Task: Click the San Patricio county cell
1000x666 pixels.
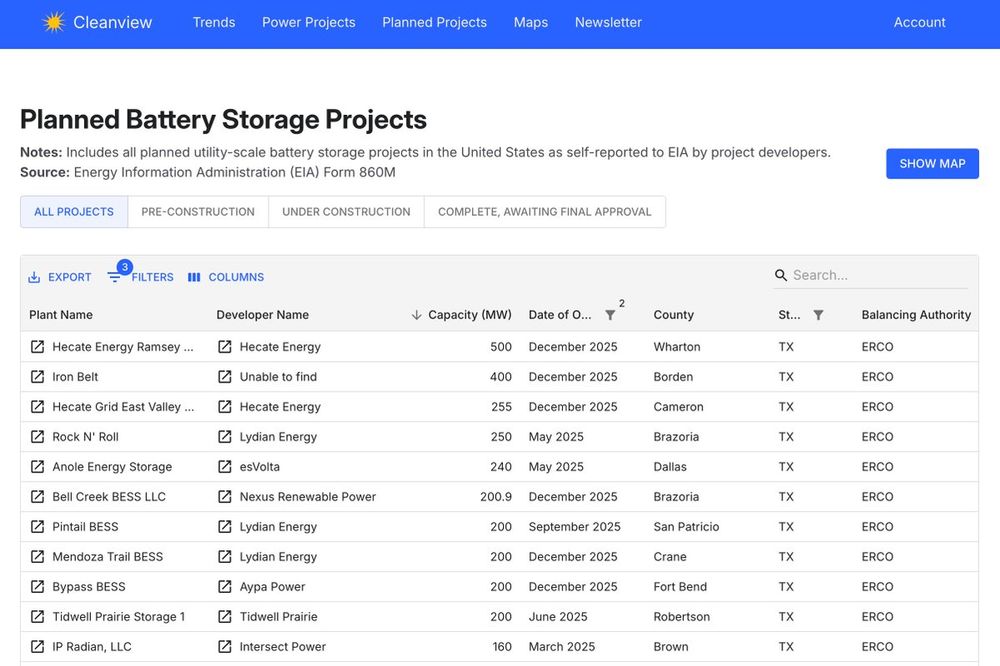Action: (x=686, y=526)
